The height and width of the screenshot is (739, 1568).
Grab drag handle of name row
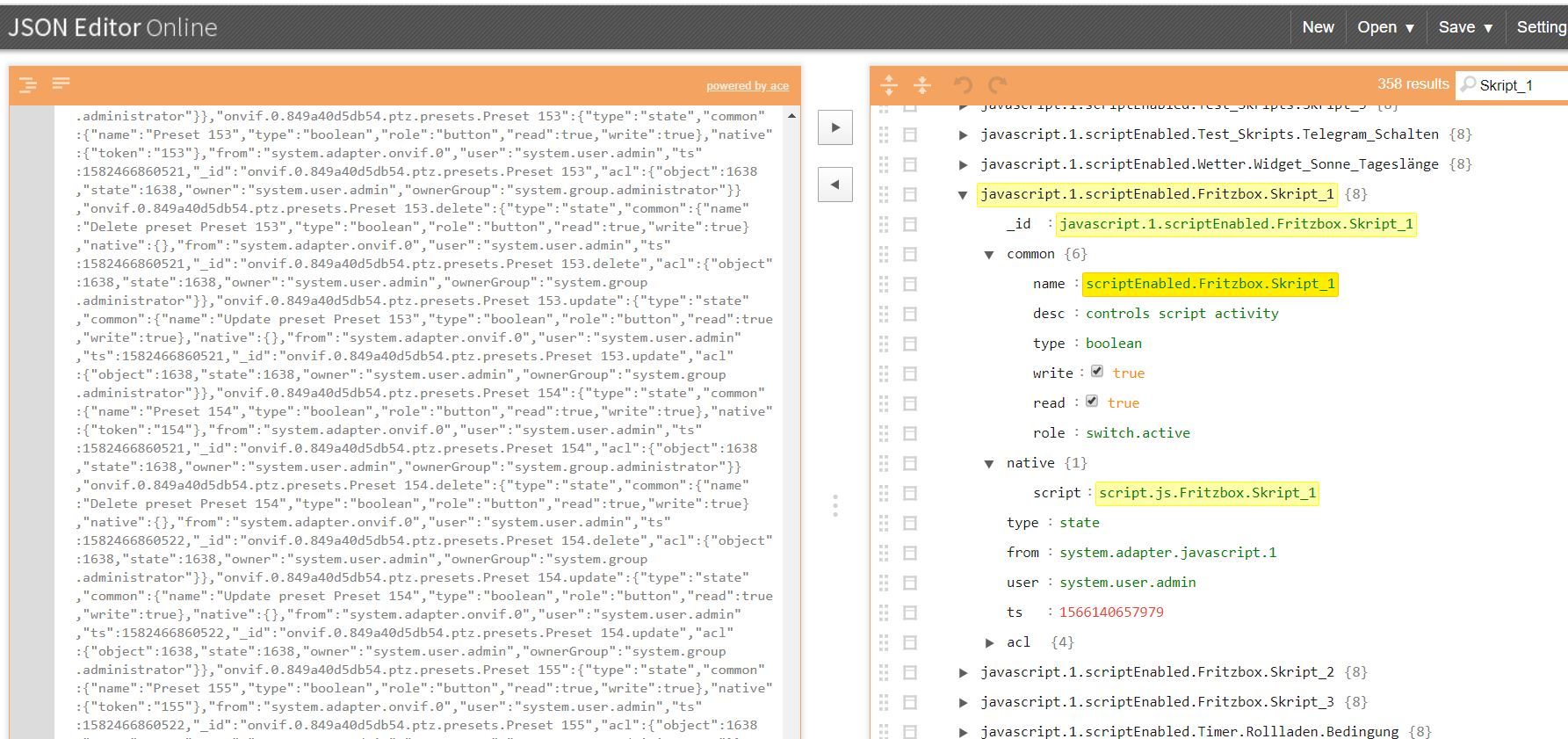(884, 284)
